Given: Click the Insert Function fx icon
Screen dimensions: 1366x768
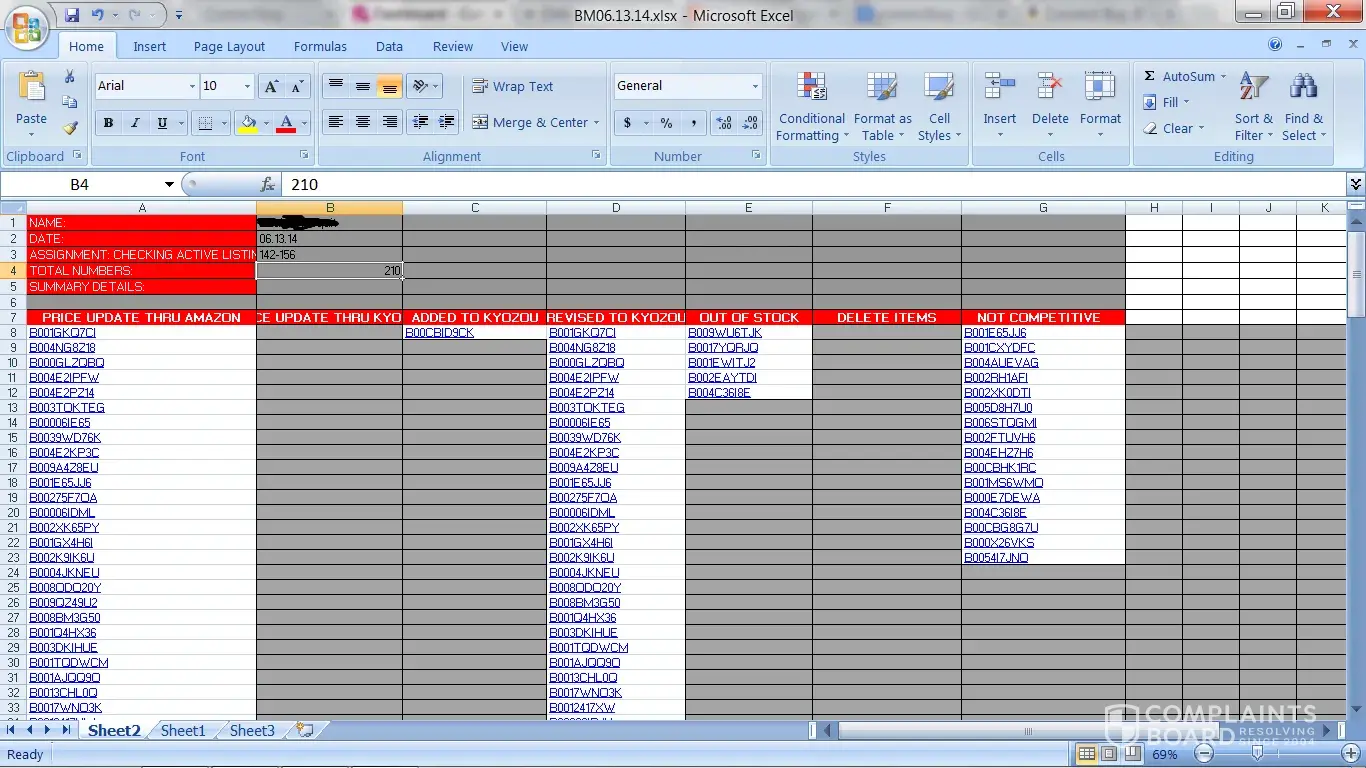Looking at the screenshot, I should point(267,185).
